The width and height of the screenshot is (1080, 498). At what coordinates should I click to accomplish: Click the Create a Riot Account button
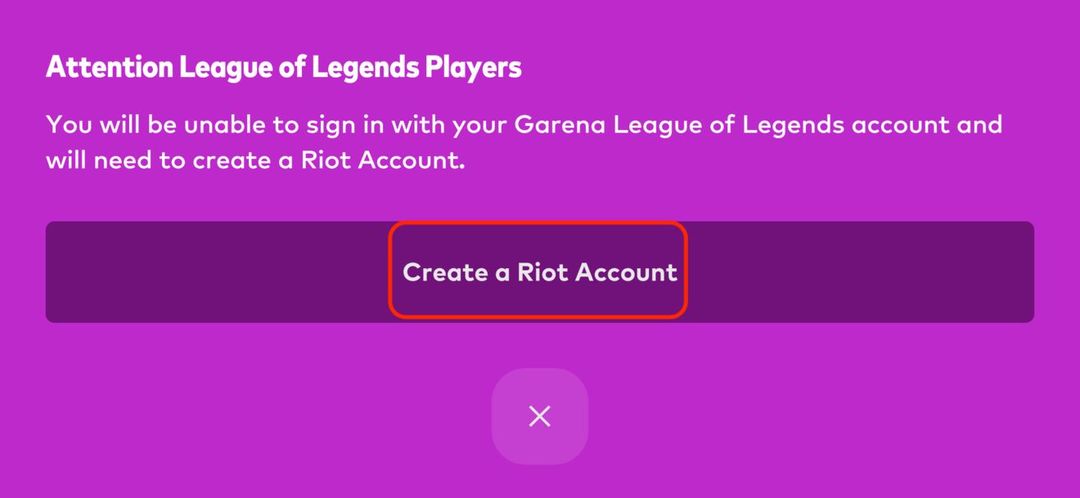539,272
